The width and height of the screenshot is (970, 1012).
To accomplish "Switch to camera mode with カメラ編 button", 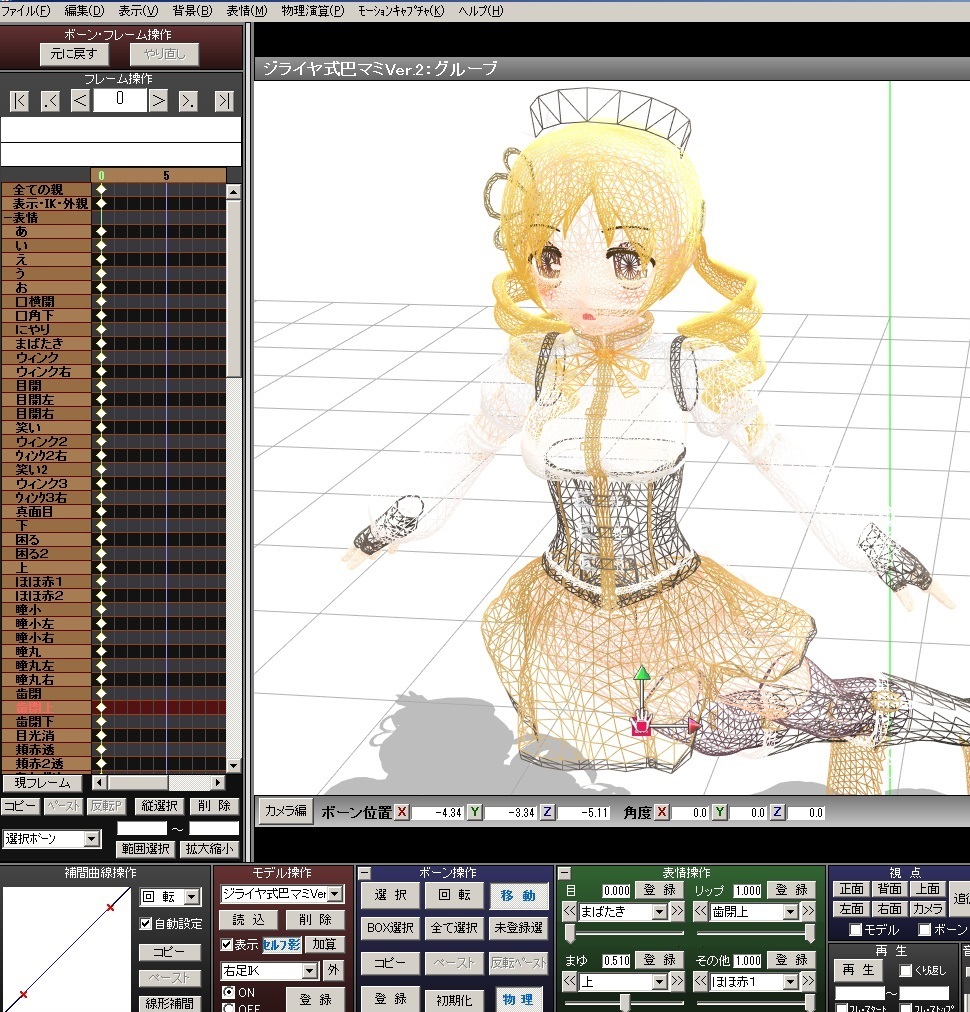I will 285,811.
